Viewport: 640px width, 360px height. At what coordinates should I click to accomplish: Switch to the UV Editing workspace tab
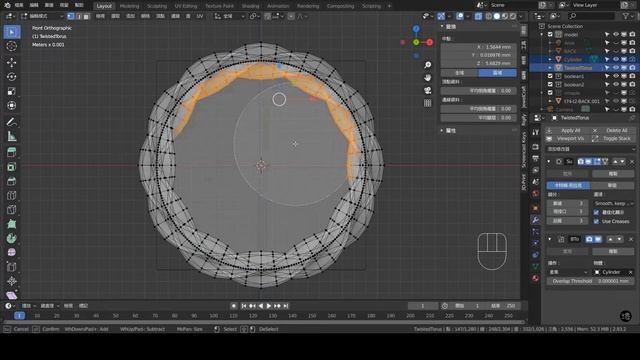click(x=186, y=6)
